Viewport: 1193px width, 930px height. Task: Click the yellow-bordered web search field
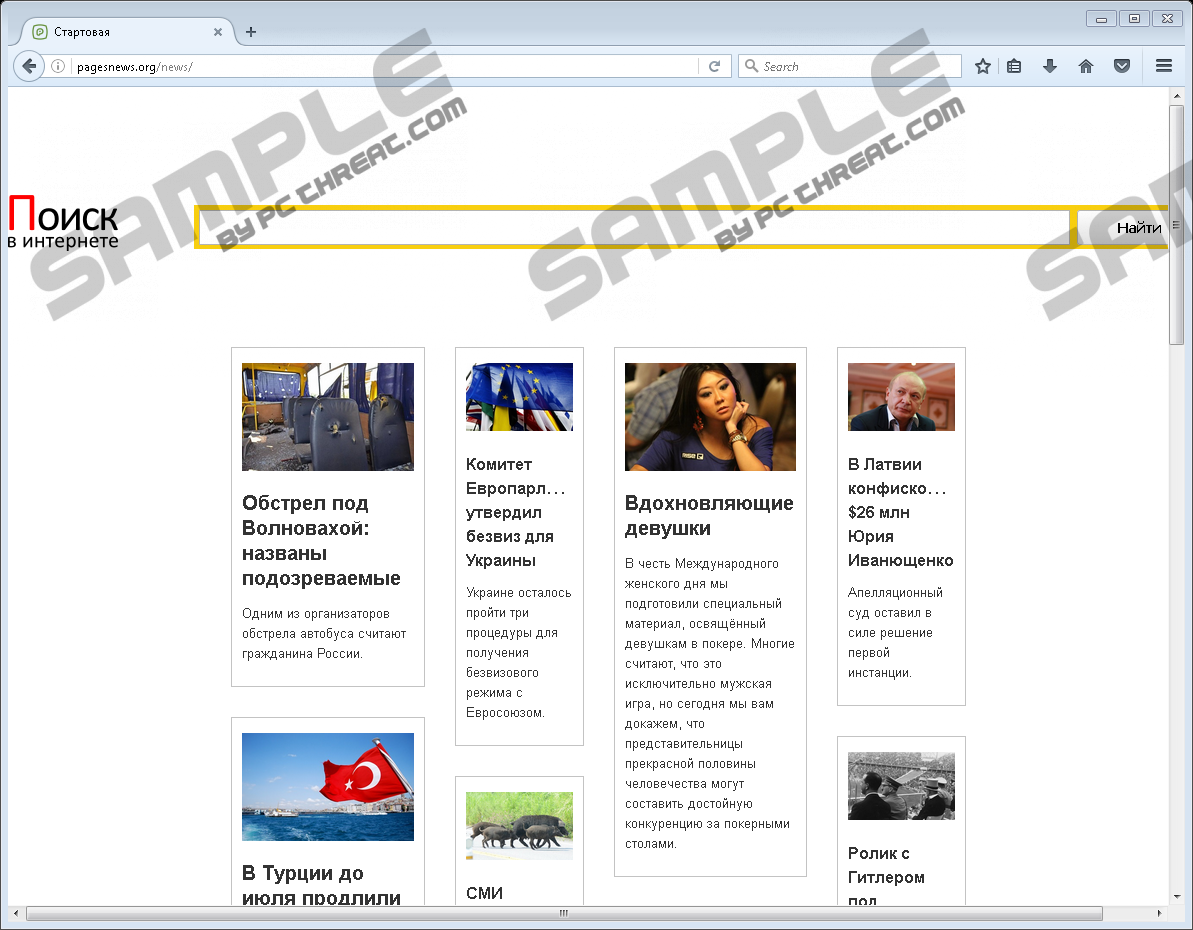coord(634,228)
